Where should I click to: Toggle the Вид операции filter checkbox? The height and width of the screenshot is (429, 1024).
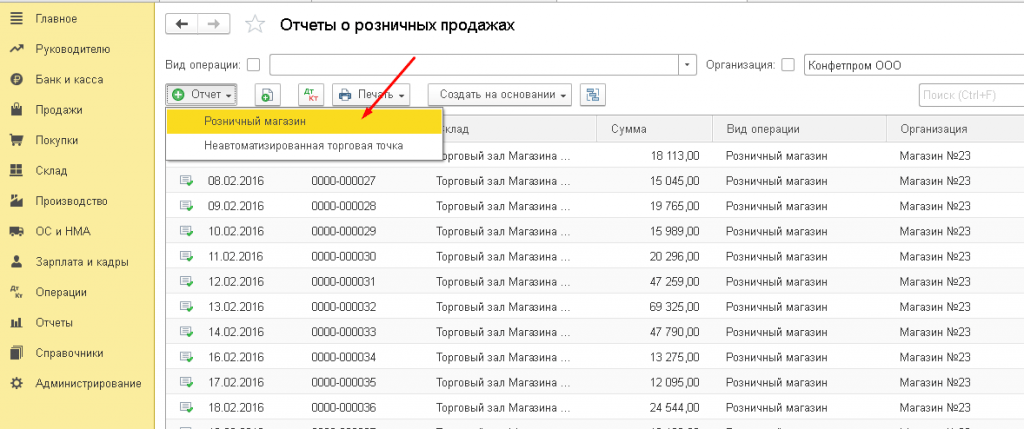pyautogui.click(x=253, y=65)
